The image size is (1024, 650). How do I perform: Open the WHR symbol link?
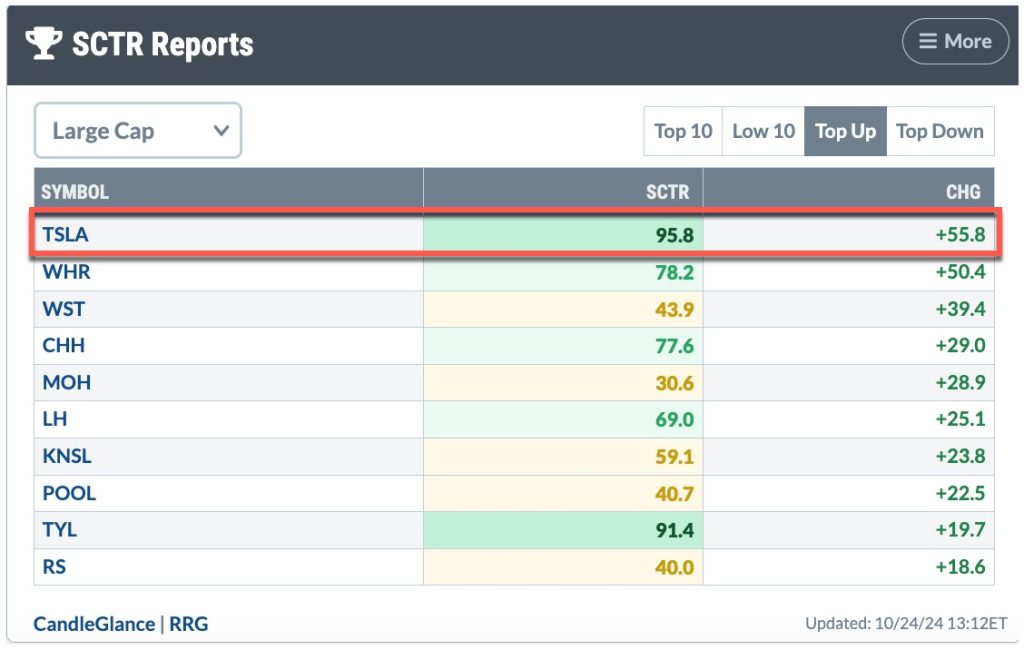[66, 271]
